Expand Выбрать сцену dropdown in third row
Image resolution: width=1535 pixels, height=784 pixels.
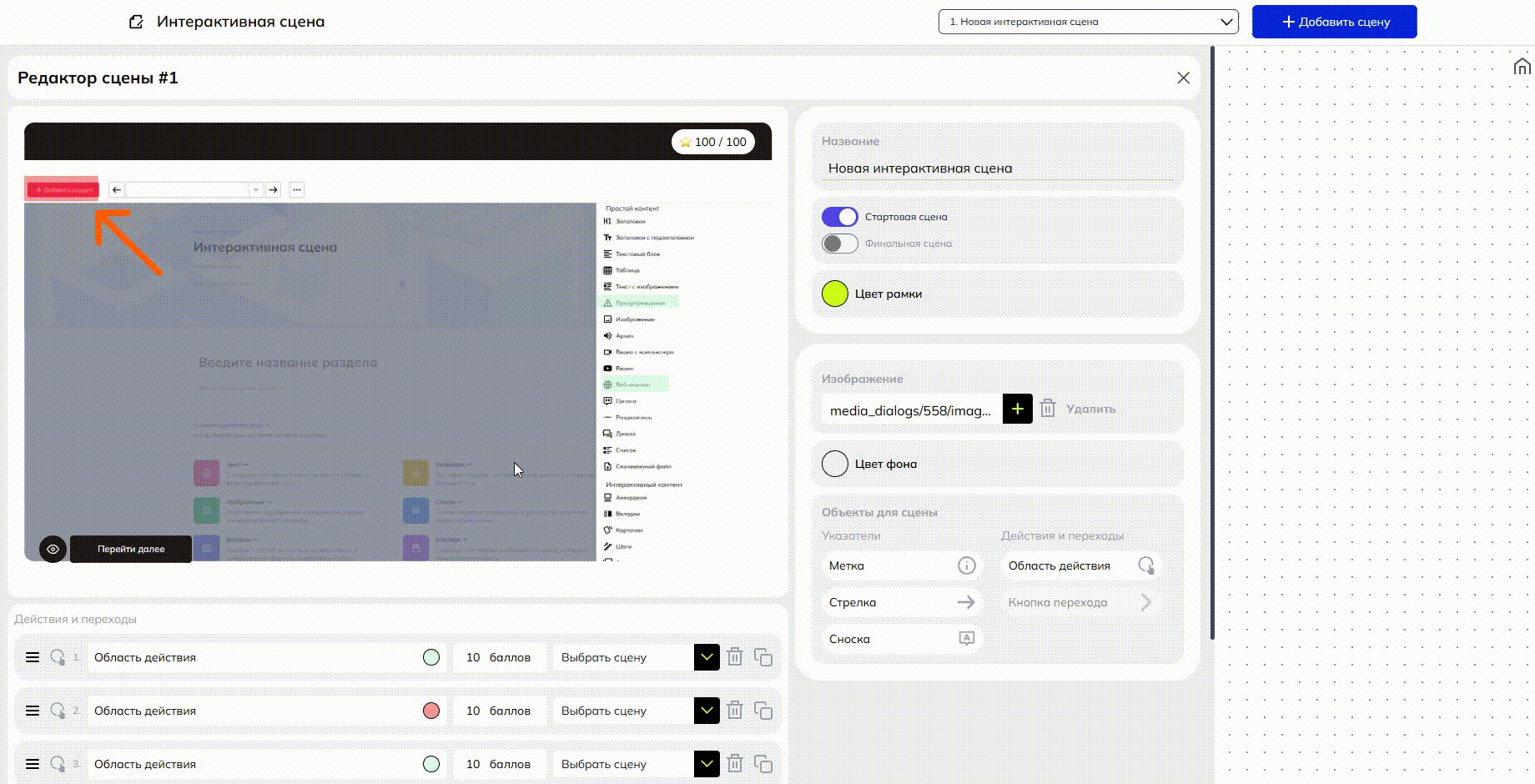(707, 764)
